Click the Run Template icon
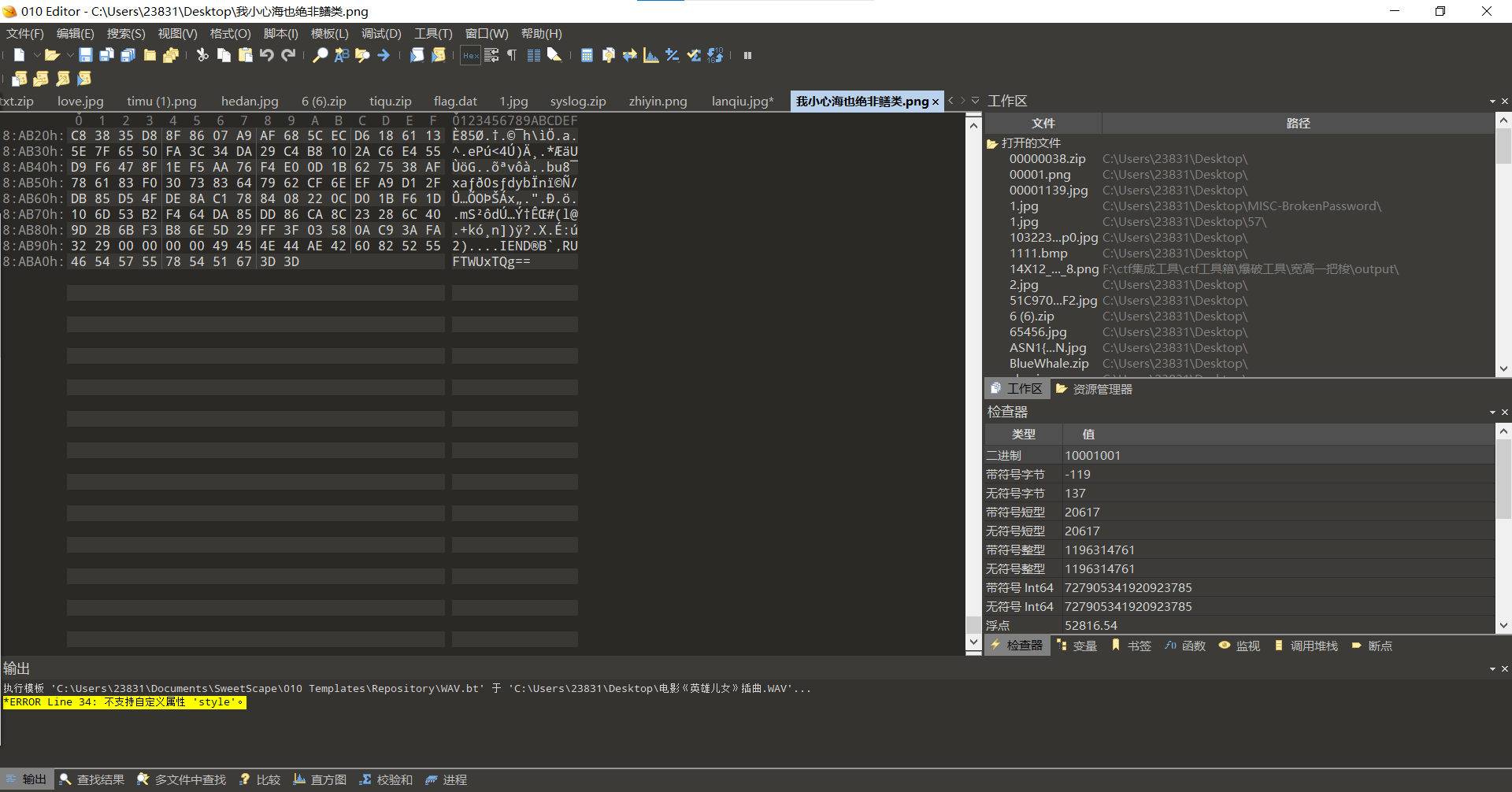Image resolution: width=1512 pixels, height=792 pixels. click(439, 55)
